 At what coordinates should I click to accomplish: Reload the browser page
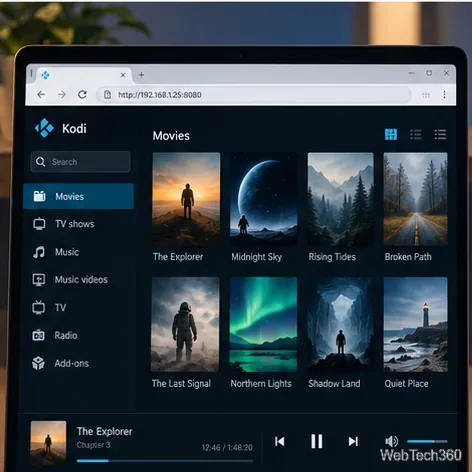click(82, 95)
